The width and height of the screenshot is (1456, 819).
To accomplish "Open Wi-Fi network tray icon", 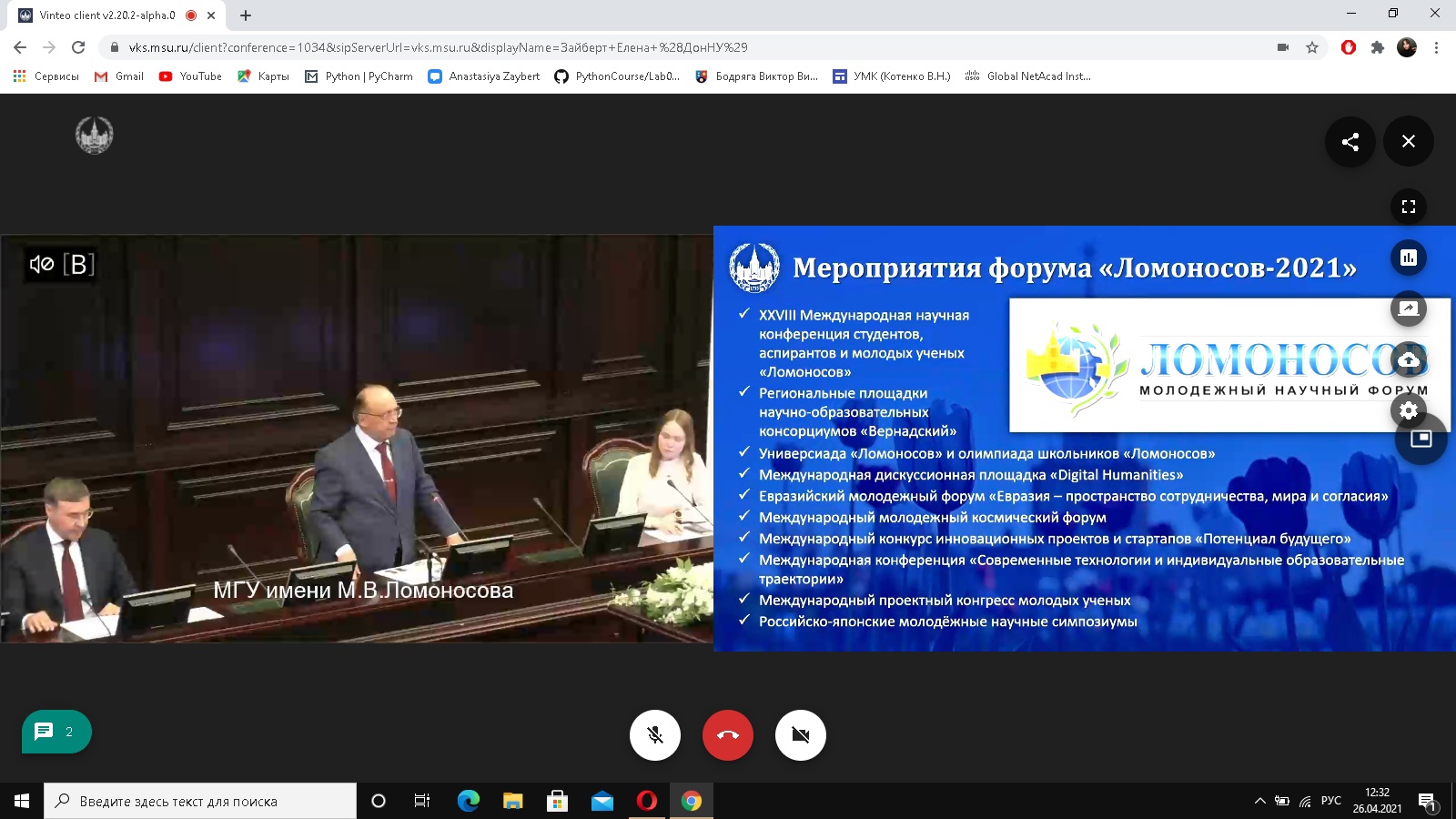I will tap(1306, 801).
